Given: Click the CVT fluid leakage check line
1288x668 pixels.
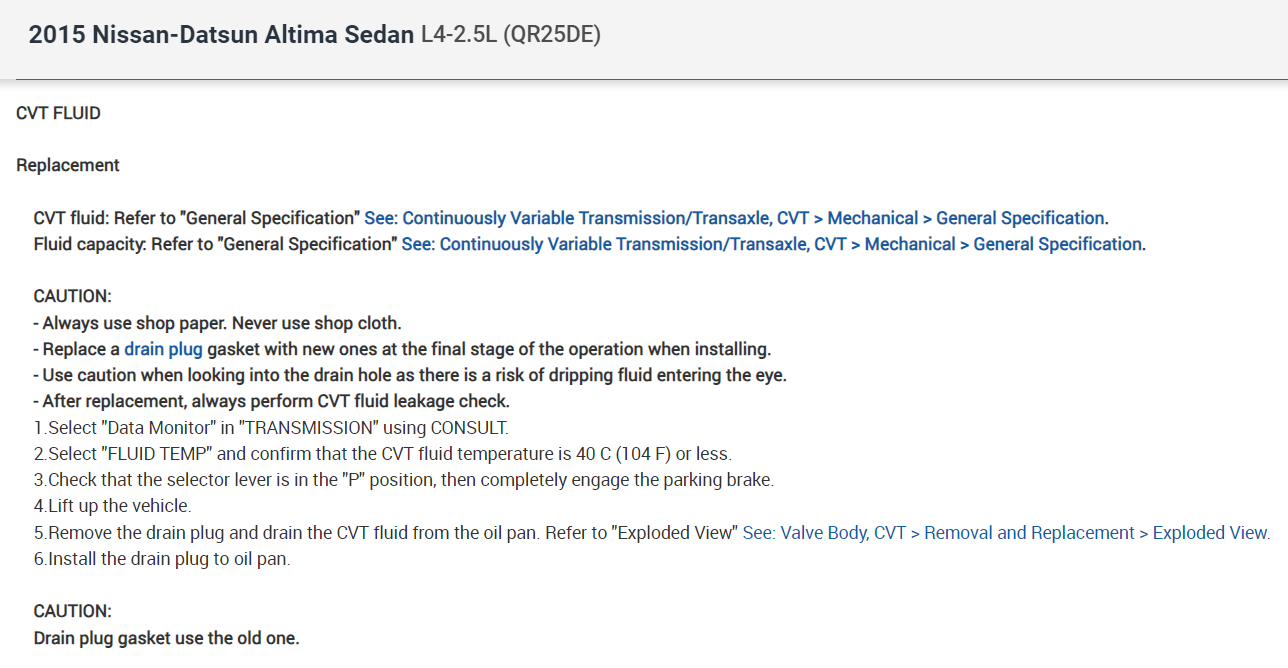Looking at the screenshot, I should (271, 401).
